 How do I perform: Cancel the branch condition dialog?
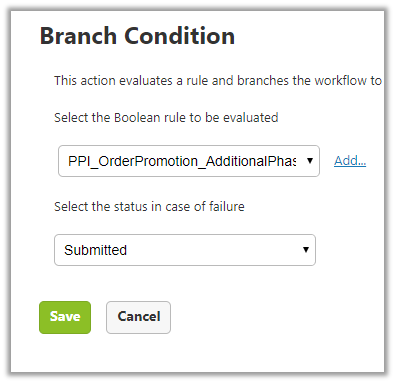click(138, 317)
